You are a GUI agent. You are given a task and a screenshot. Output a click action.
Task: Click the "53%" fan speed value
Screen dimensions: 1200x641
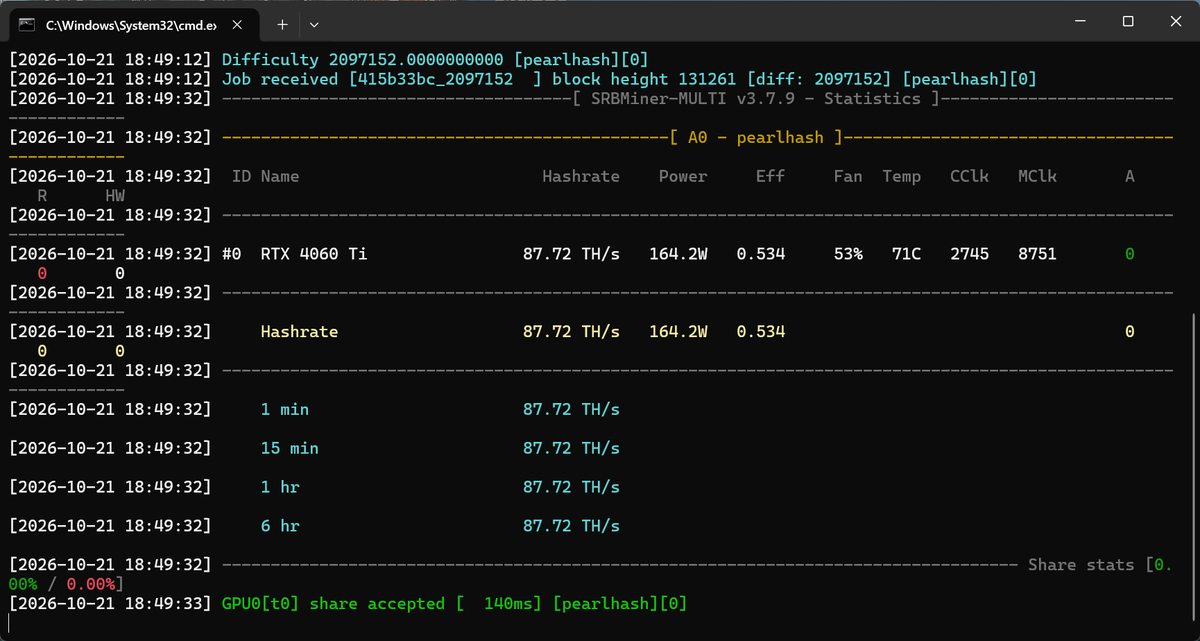point(848,254)
